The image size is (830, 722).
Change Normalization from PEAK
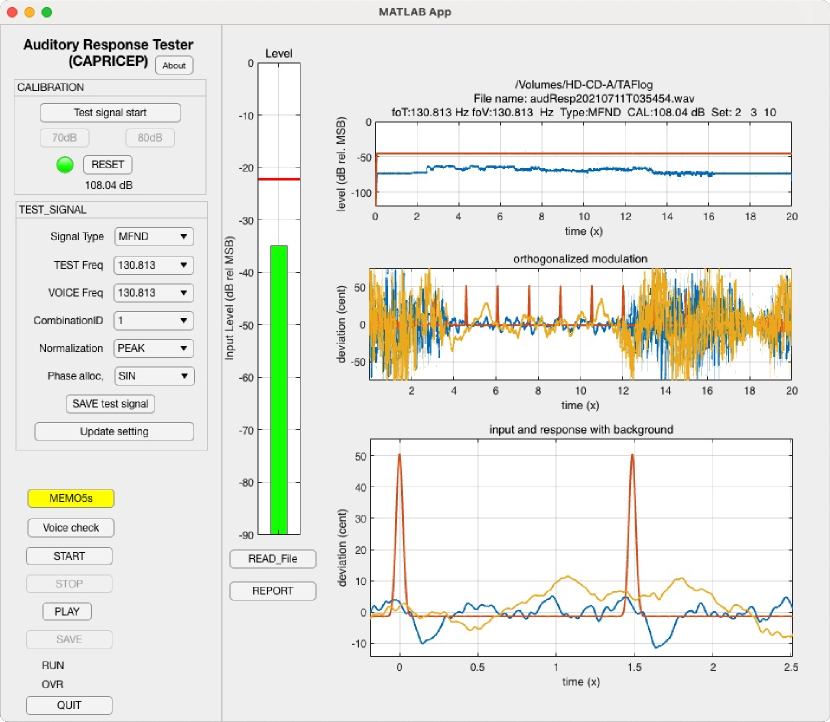point(154,349)
